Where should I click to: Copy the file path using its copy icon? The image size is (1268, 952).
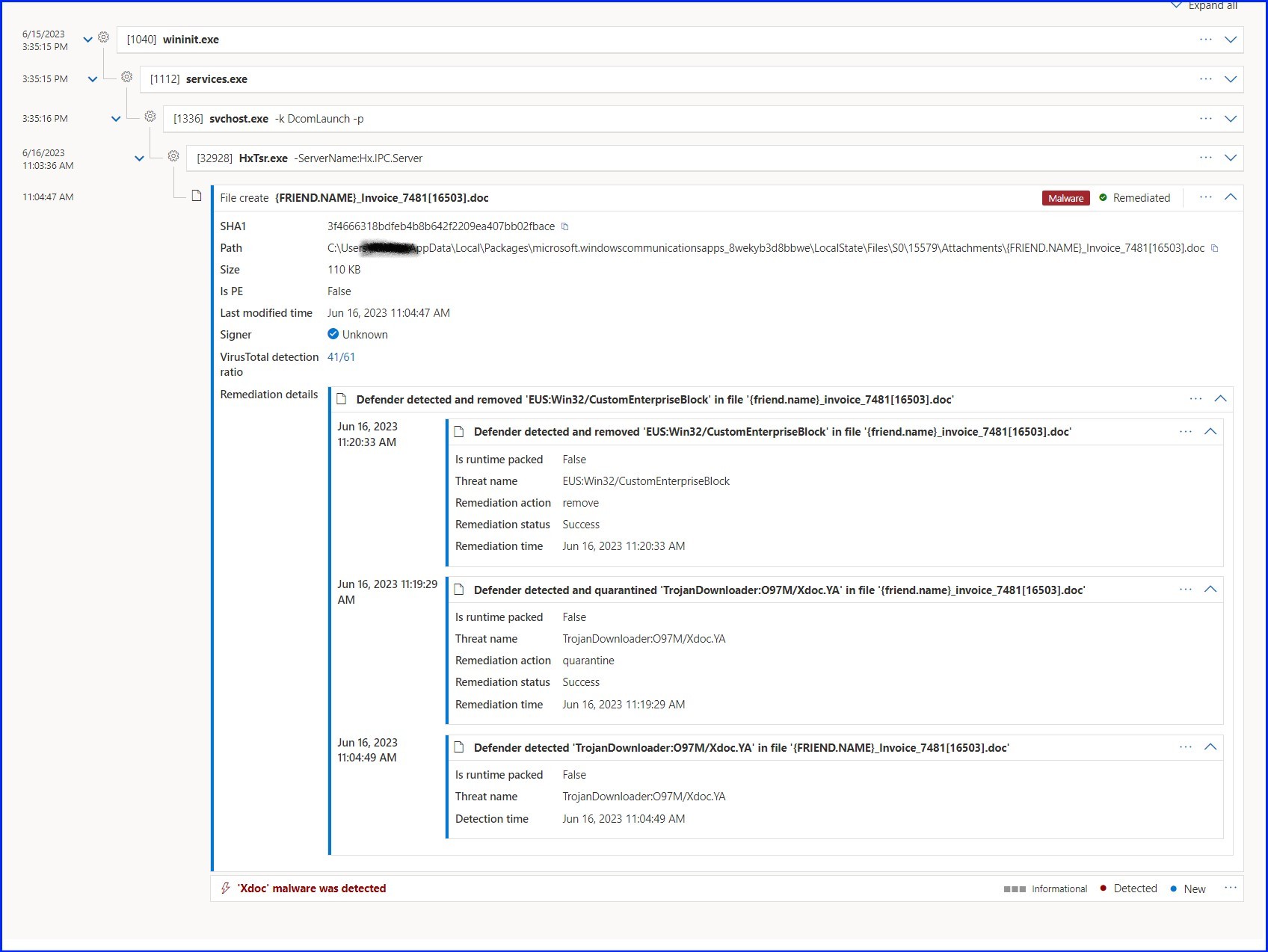(1213, 248)
